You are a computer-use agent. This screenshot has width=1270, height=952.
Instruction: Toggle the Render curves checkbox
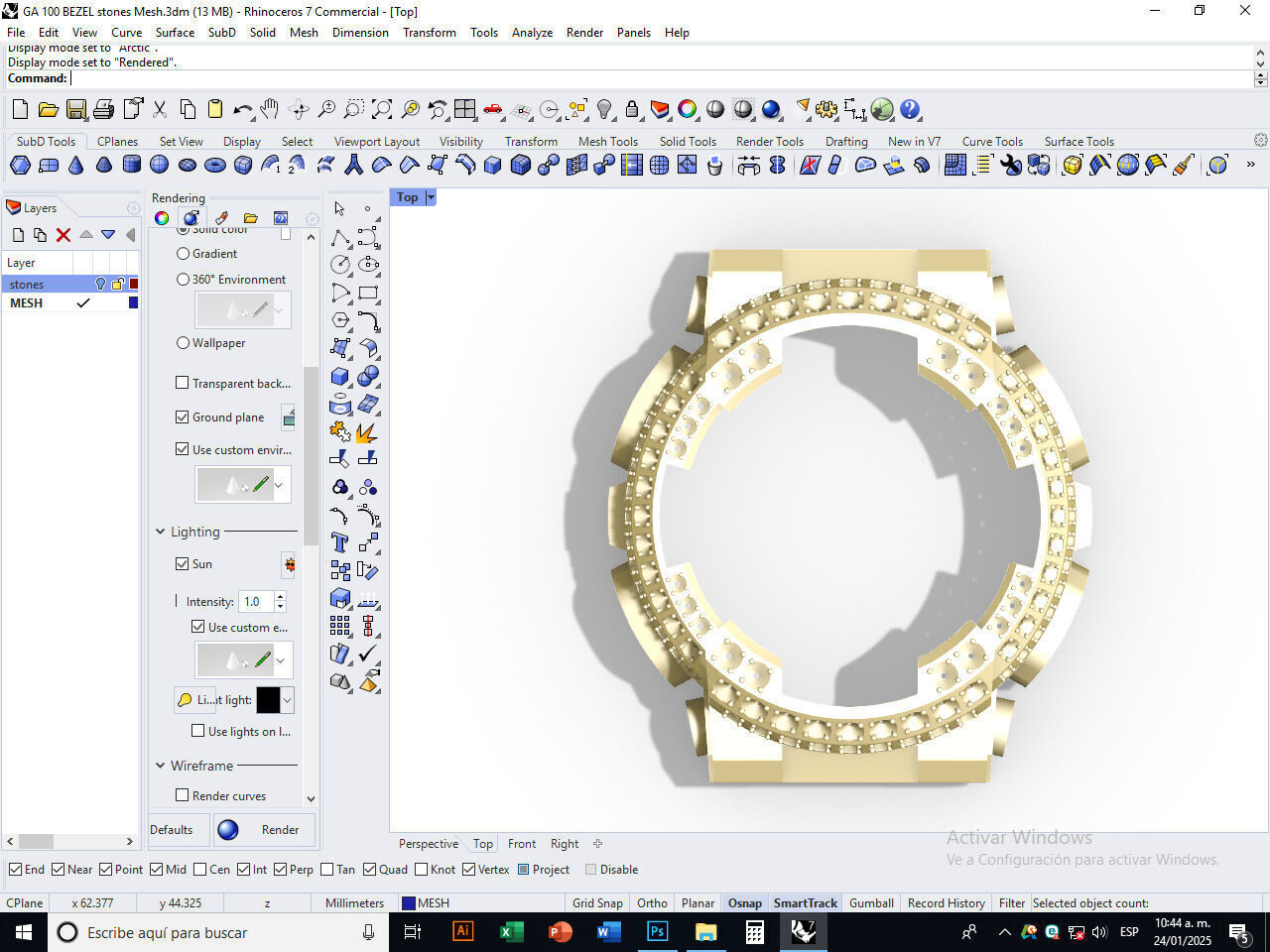(x=183, y=795)
